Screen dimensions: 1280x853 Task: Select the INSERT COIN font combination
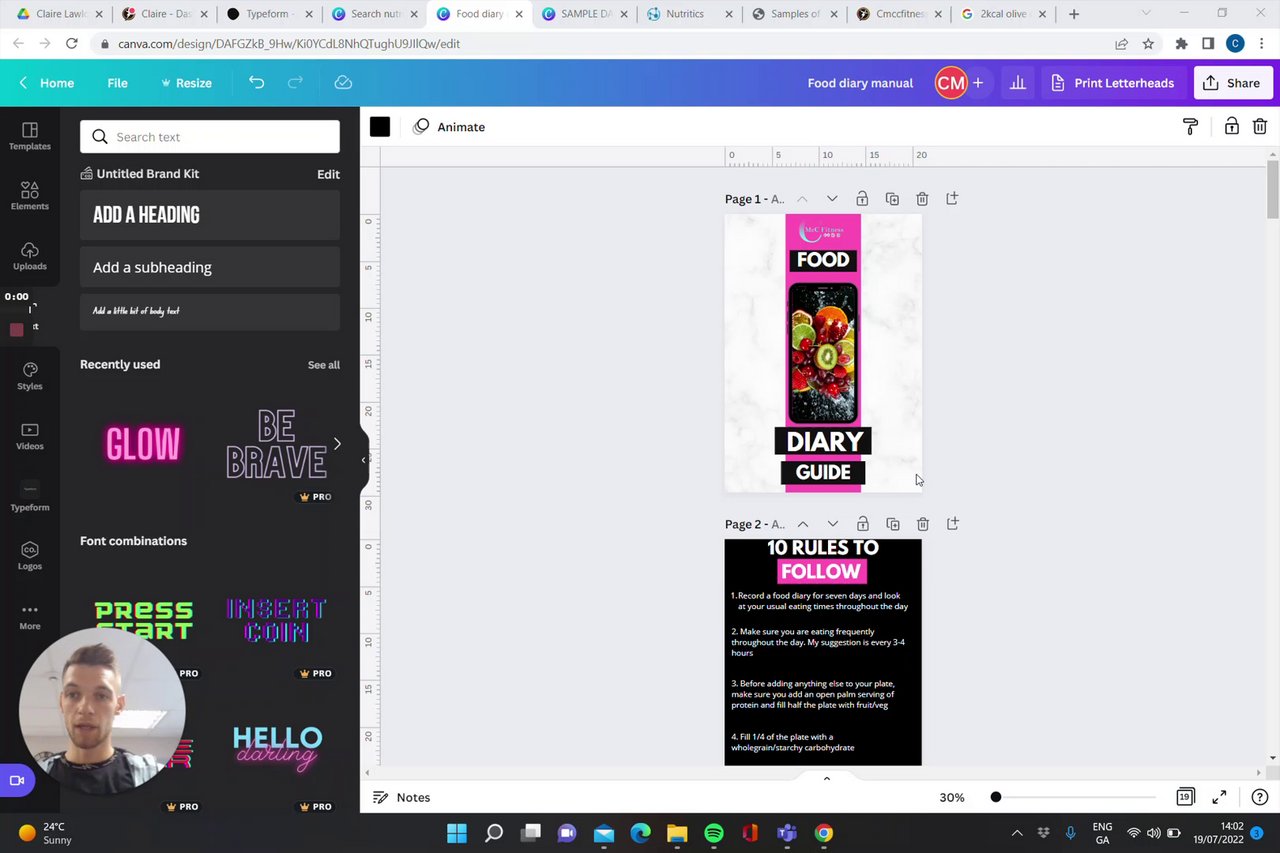(x=277, y=620)
